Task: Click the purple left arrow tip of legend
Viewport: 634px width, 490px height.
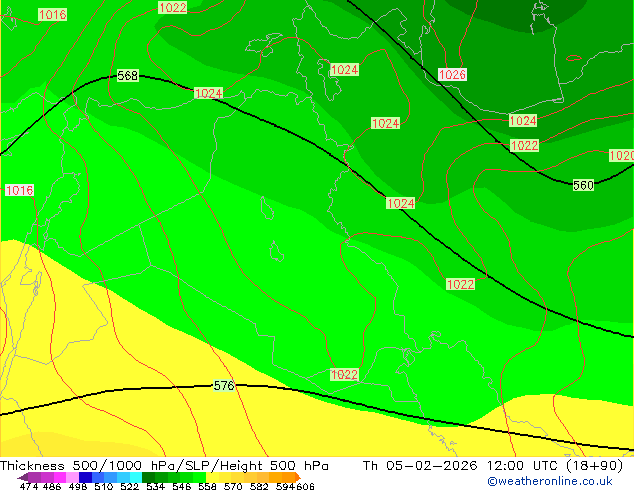Action: (22, 477)
